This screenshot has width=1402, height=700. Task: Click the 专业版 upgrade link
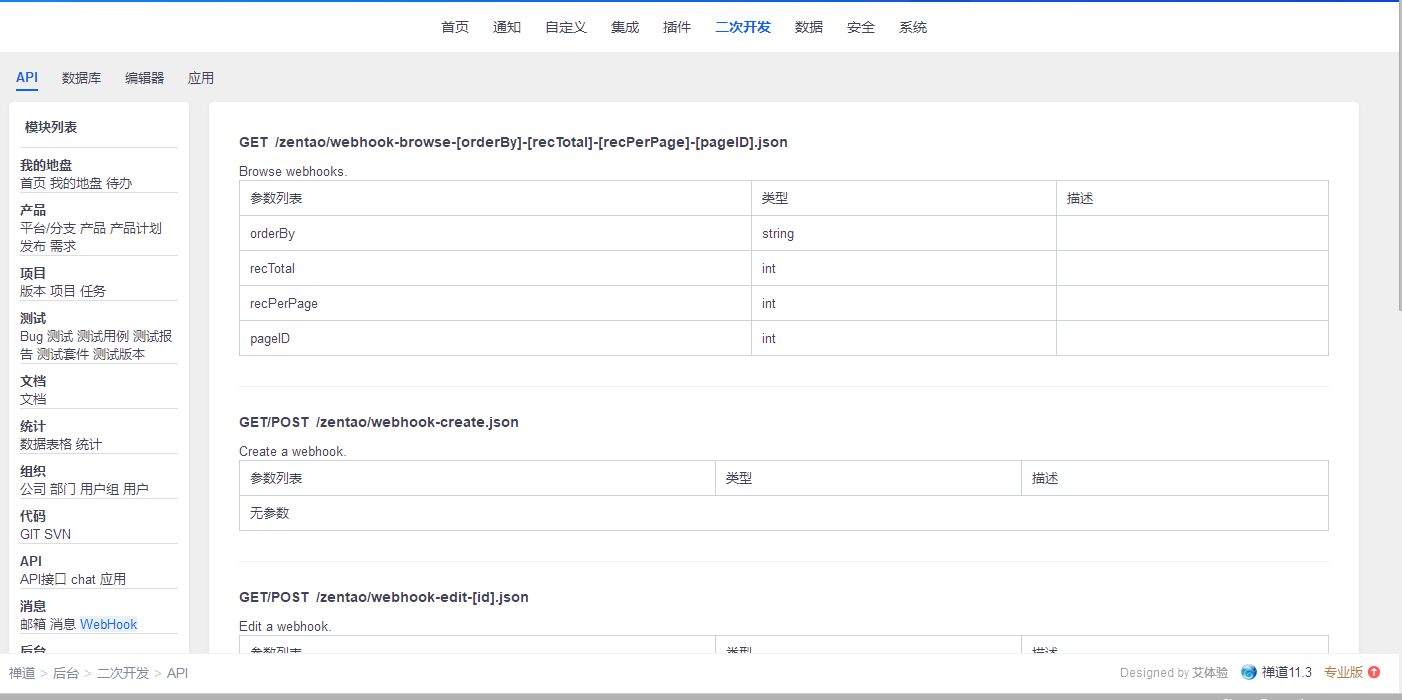1343,672
